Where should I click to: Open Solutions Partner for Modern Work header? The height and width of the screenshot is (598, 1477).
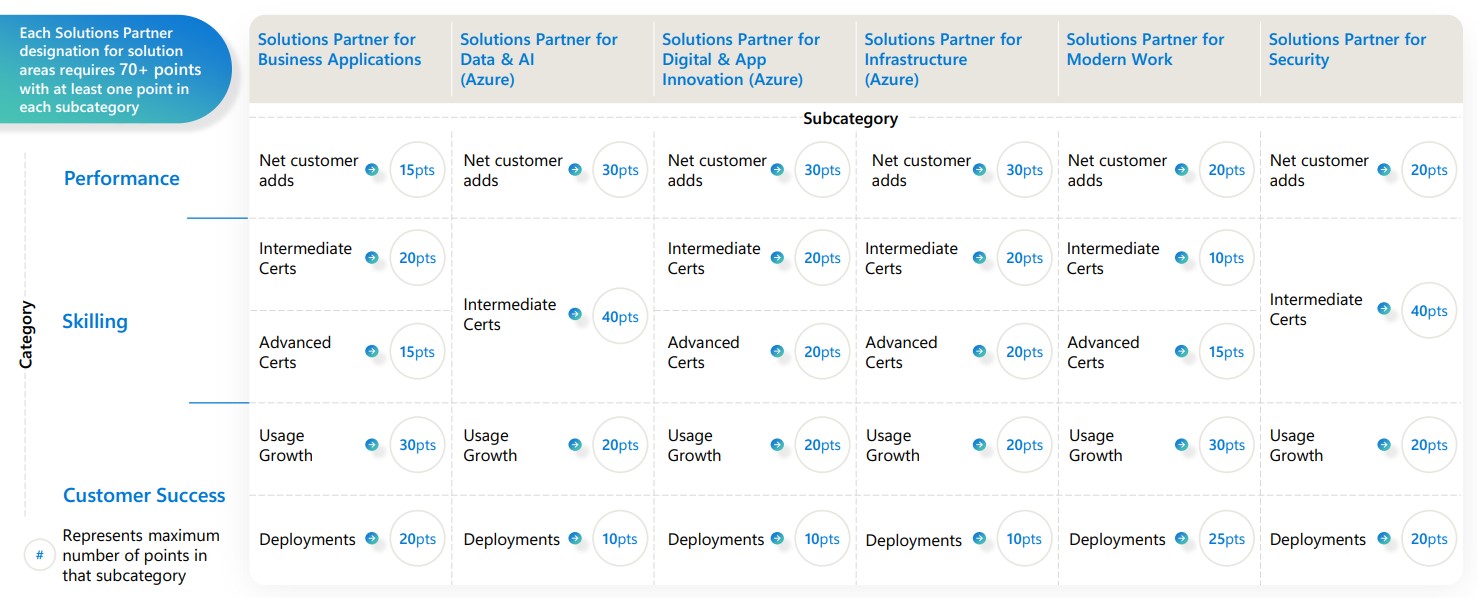[1145, 49]
